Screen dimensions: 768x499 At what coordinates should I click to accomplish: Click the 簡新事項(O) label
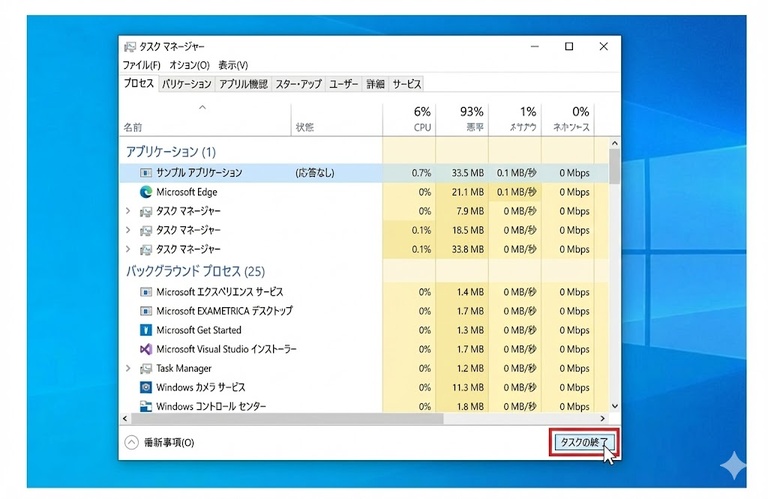click(169, 443)
